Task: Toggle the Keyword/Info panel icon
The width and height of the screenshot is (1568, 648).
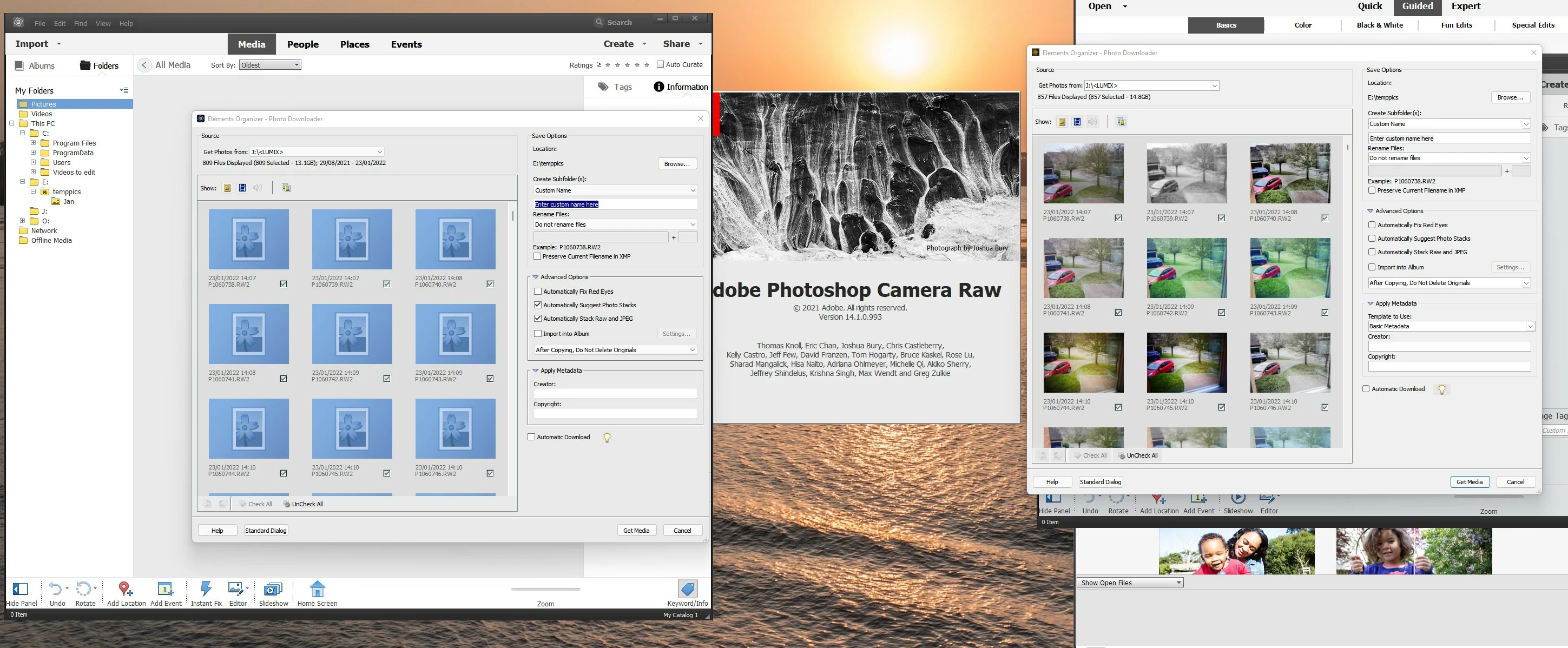Action: 687,589
